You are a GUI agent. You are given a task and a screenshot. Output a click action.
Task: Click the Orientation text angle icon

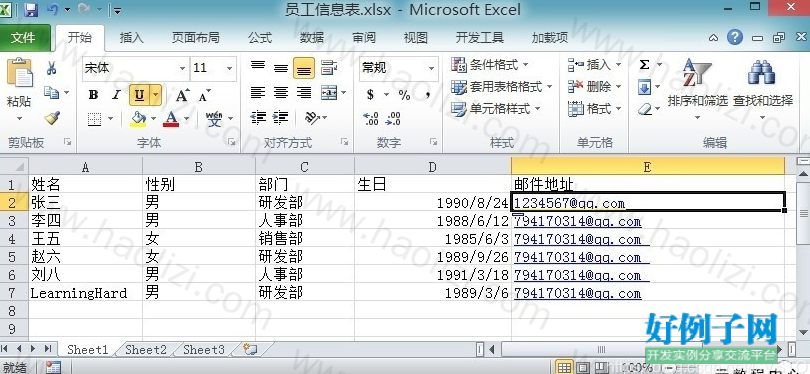[x=311, y=118]
